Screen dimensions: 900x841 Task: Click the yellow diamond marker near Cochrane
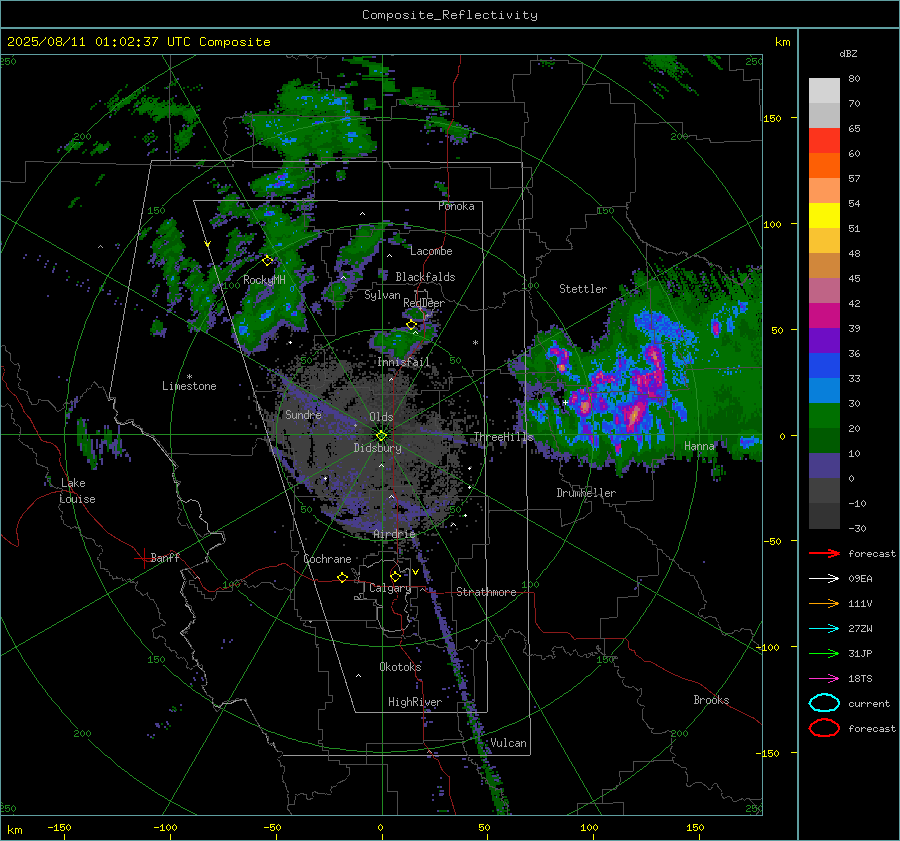(x=342, y=577)
